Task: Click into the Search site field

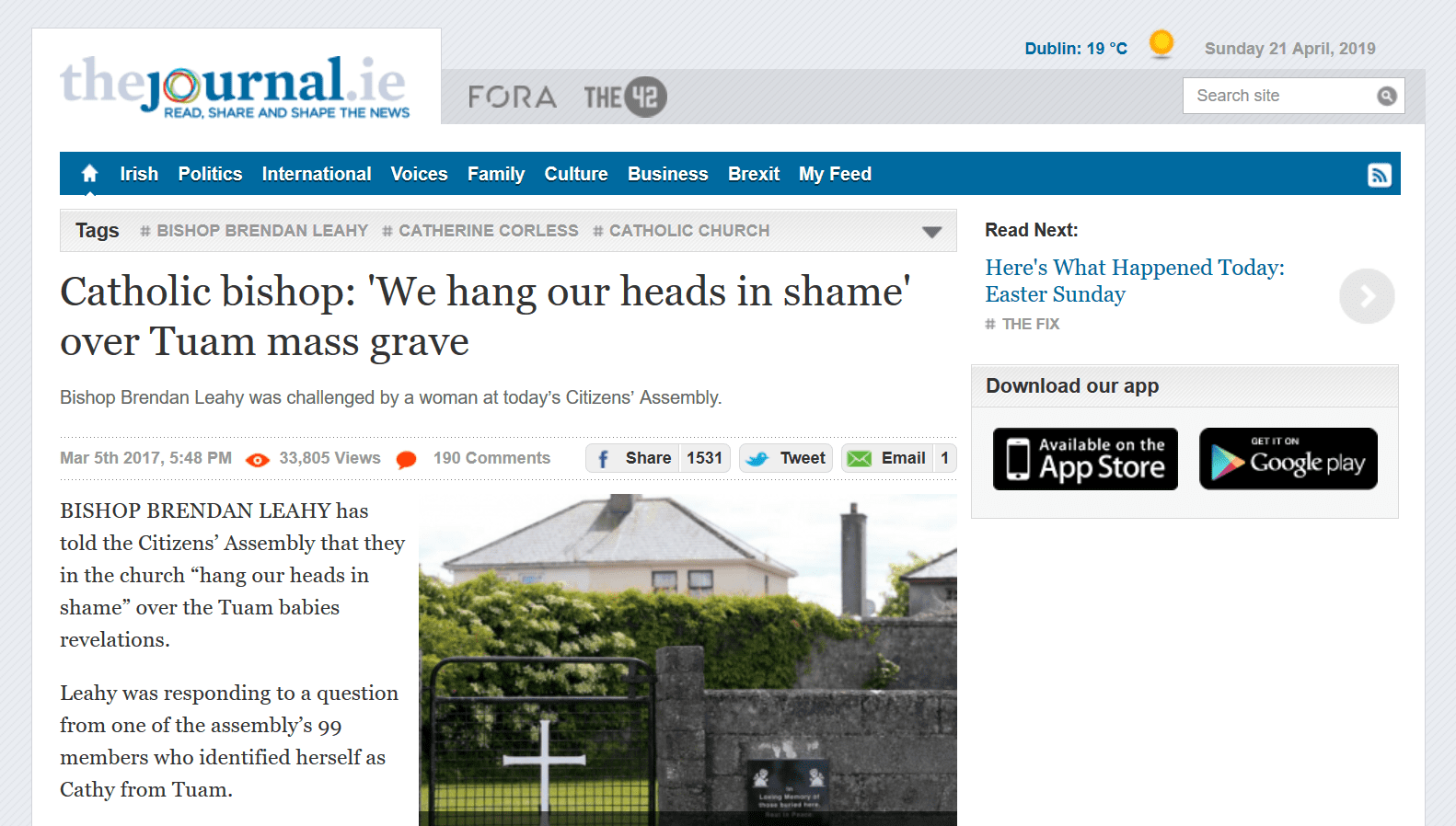Action: coord(1281,96)
